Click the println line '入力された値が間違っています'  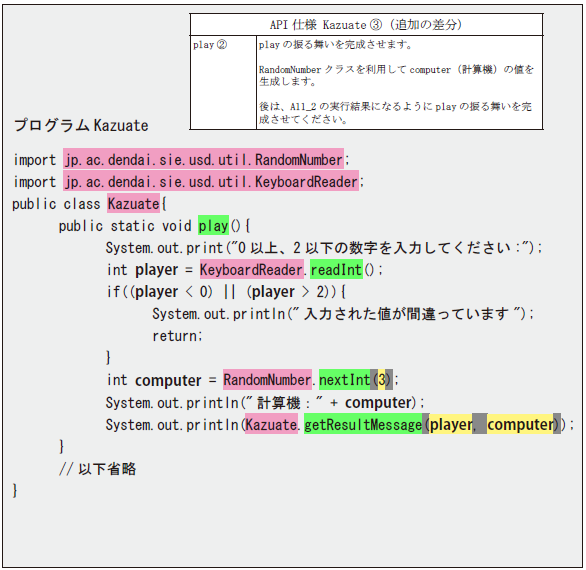(x=343, y=314)
